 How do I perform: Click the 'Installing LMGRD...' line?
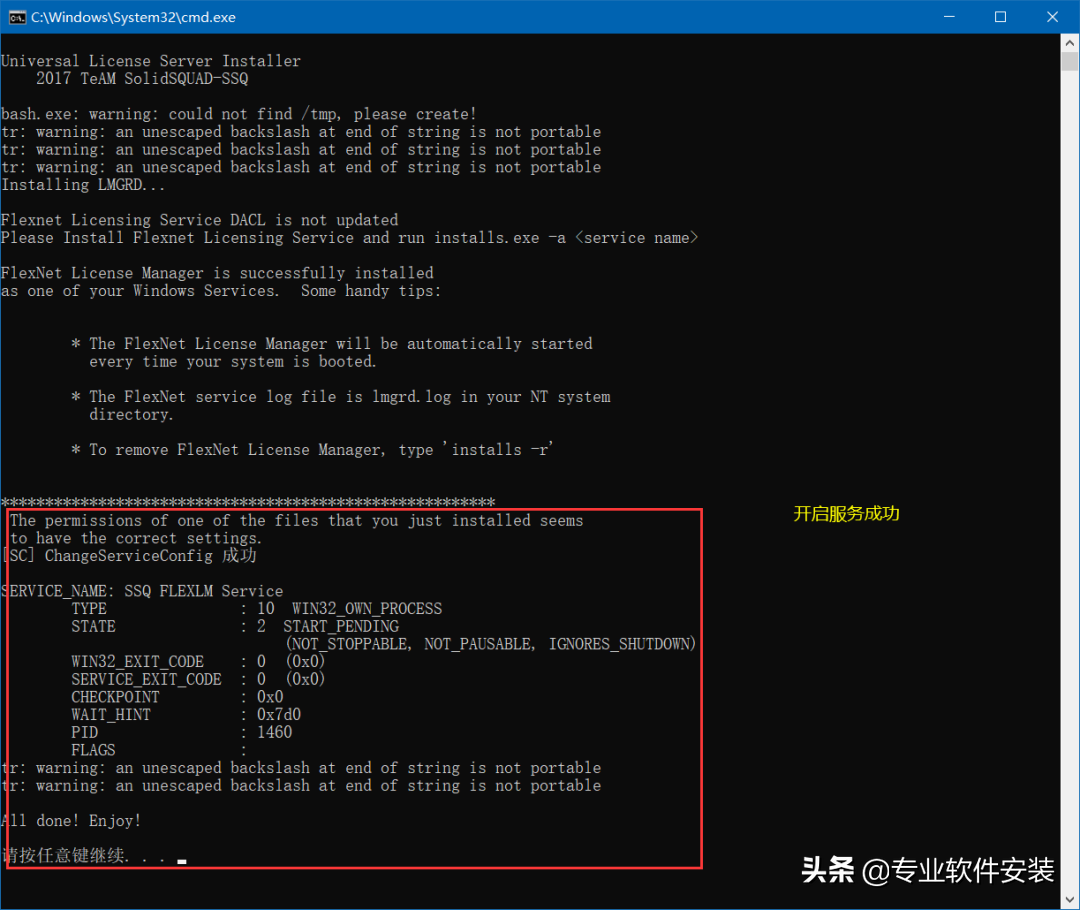point(83,185)
